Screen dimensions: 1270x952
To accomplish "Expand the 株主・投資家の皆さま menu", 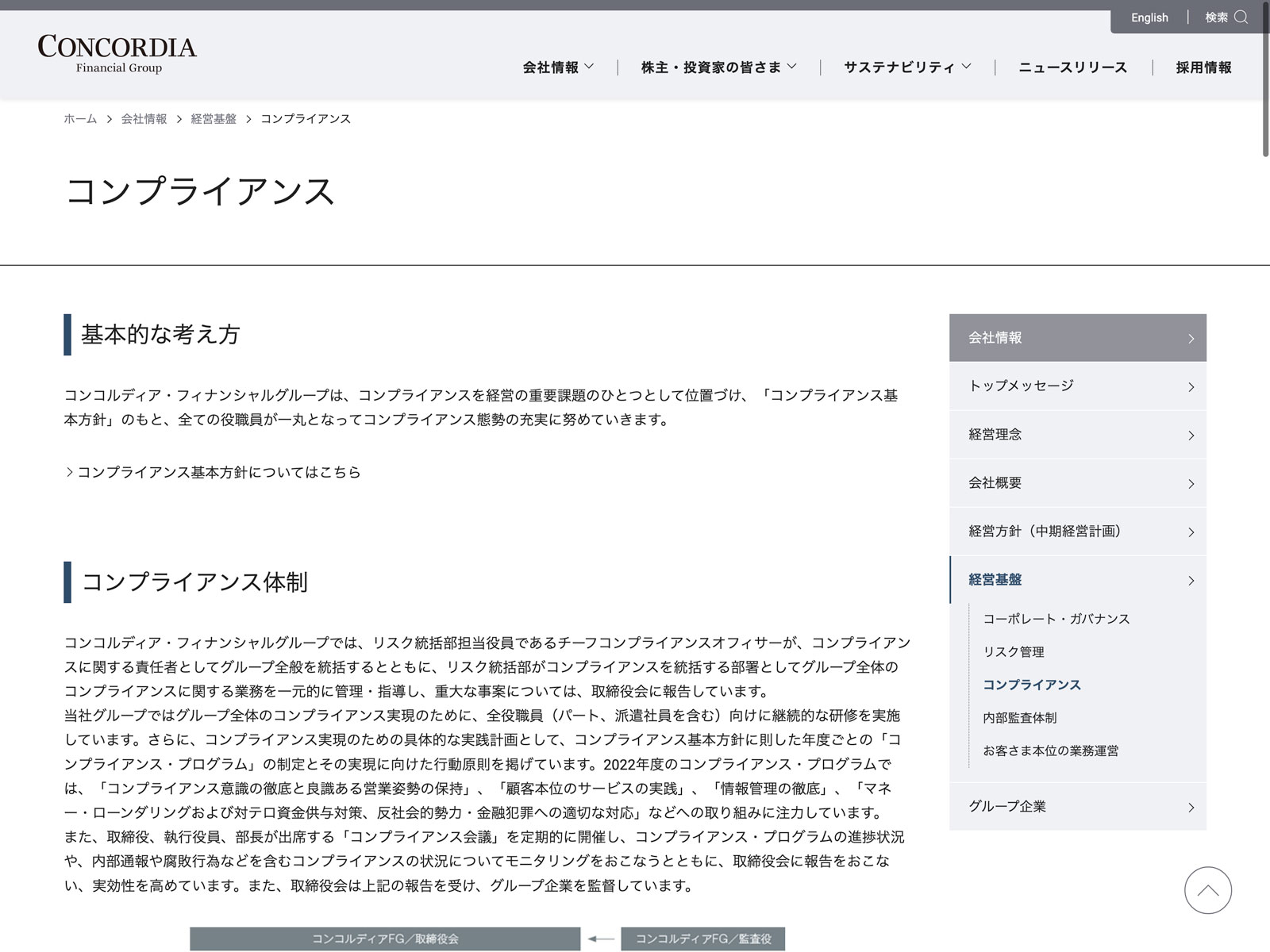I will (718, 67).
